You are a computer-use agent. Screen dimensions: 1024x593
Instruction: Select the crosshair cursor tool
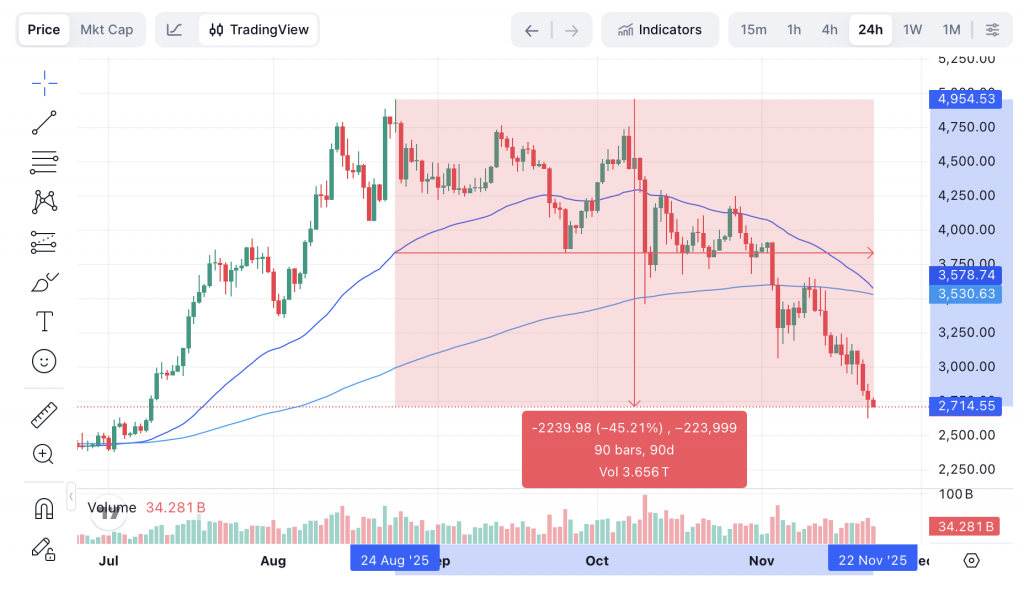tap(44, 83)
